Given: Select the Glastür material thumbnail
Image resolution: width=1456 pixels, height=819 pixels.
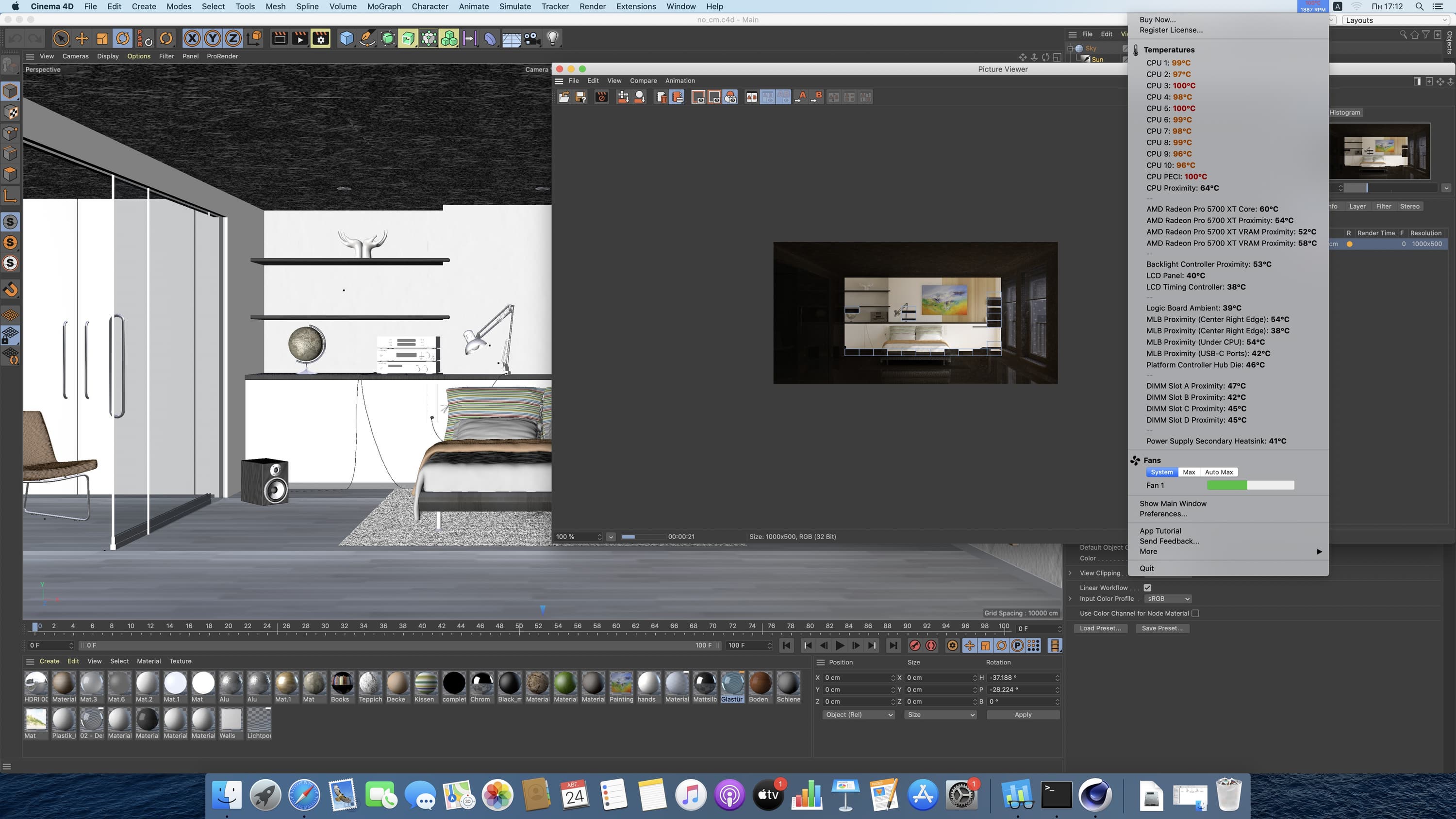Looking at the screenshot, I should pos(732,683).
